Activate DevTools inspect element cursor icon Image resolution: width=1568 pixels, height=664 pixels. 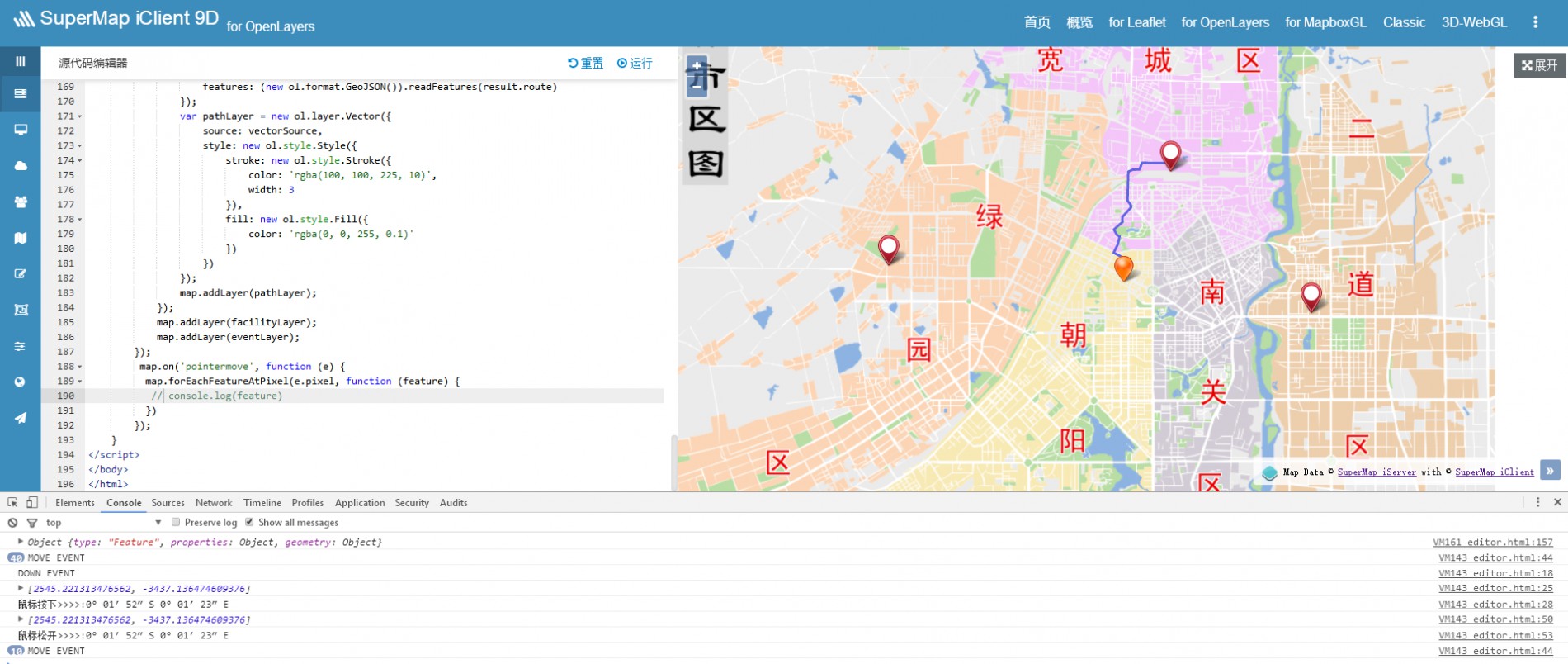click(12, 502)
